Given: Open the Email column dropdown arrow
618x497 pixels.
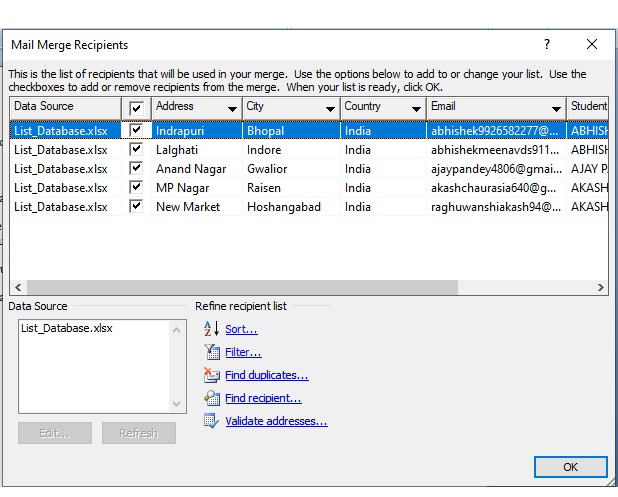Looking at the screenshot, I should (x=556, y=109).
